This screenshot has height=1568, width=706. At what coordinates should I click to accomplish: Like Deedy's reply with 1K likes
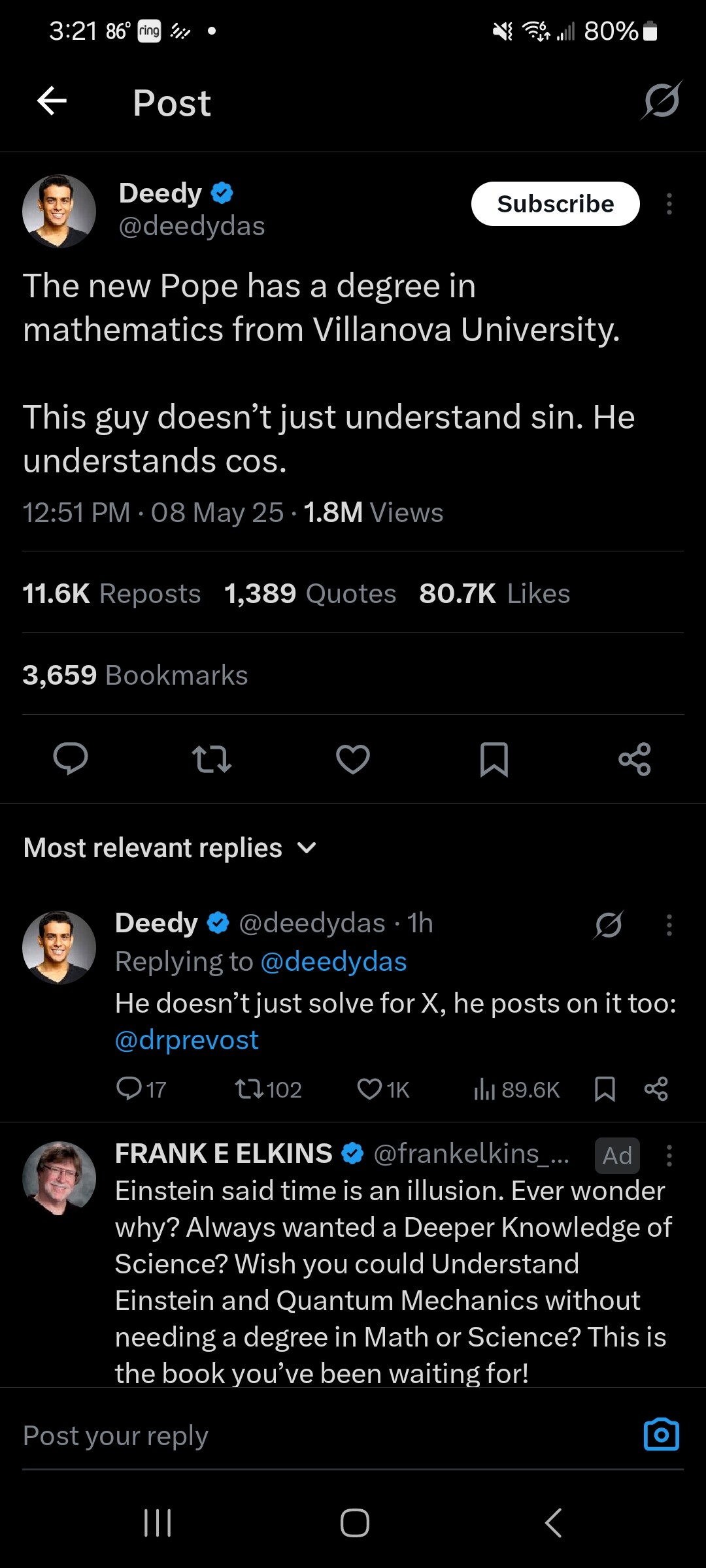click(370, 1089)
